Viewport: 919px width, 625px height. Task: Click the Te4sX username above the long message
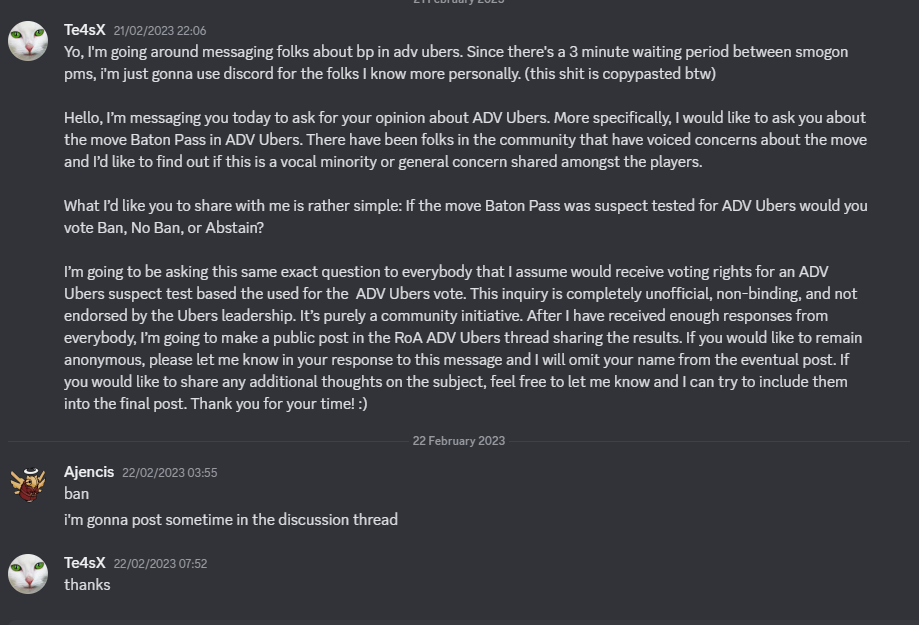click(x=84, y=30)
